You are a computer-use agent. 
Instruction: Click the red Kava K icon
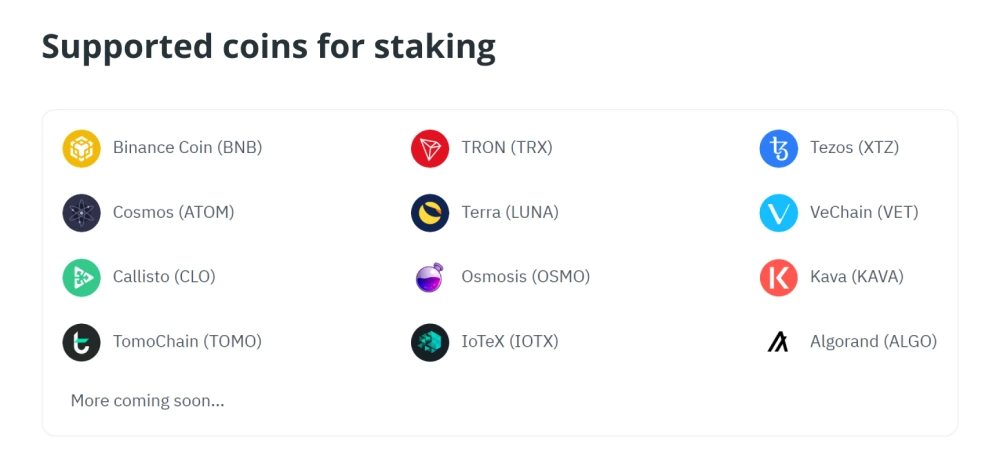click(x=778, y=278)
